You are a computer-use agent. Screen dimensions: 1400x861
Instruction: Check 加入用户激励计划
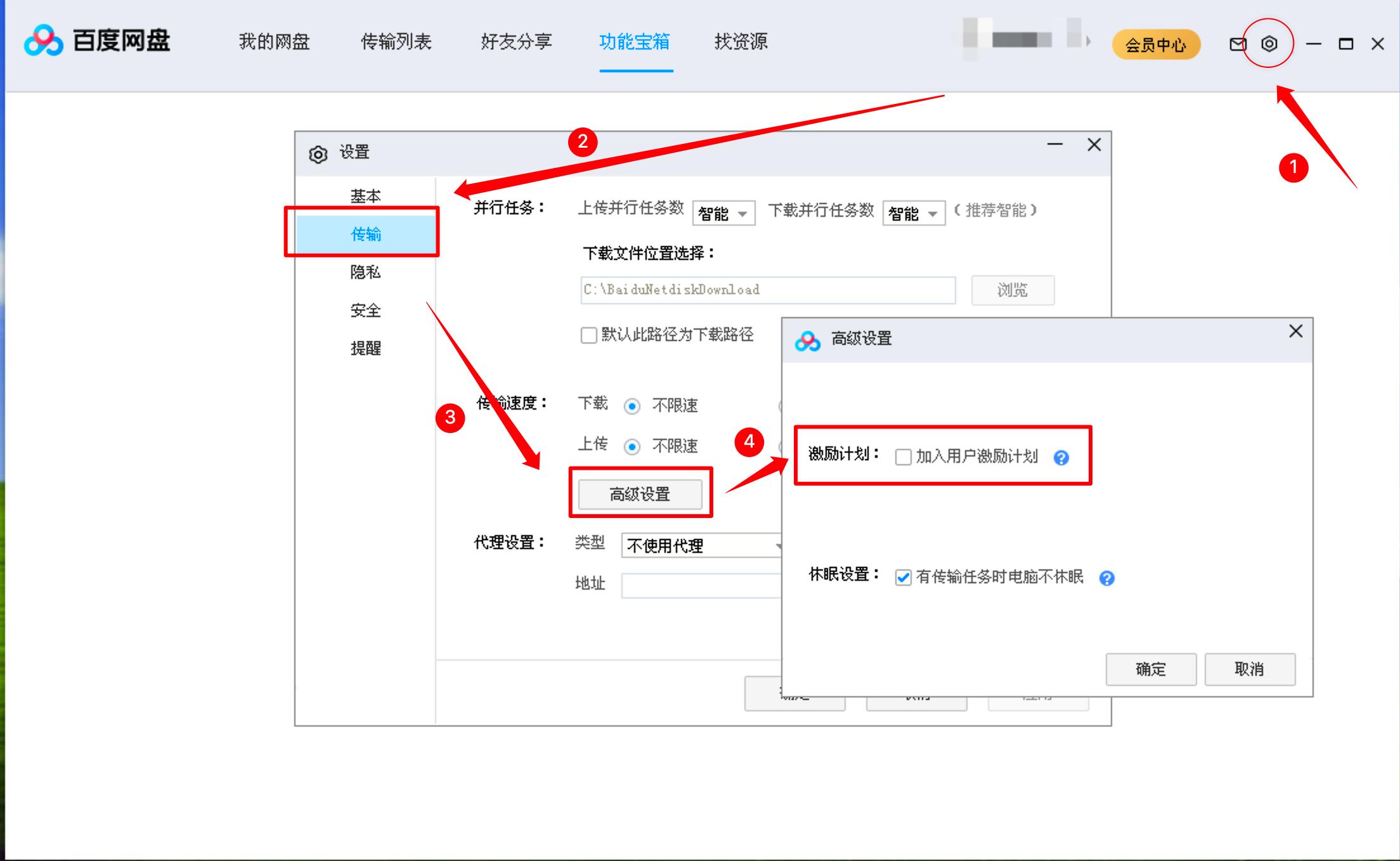[903, 457]
